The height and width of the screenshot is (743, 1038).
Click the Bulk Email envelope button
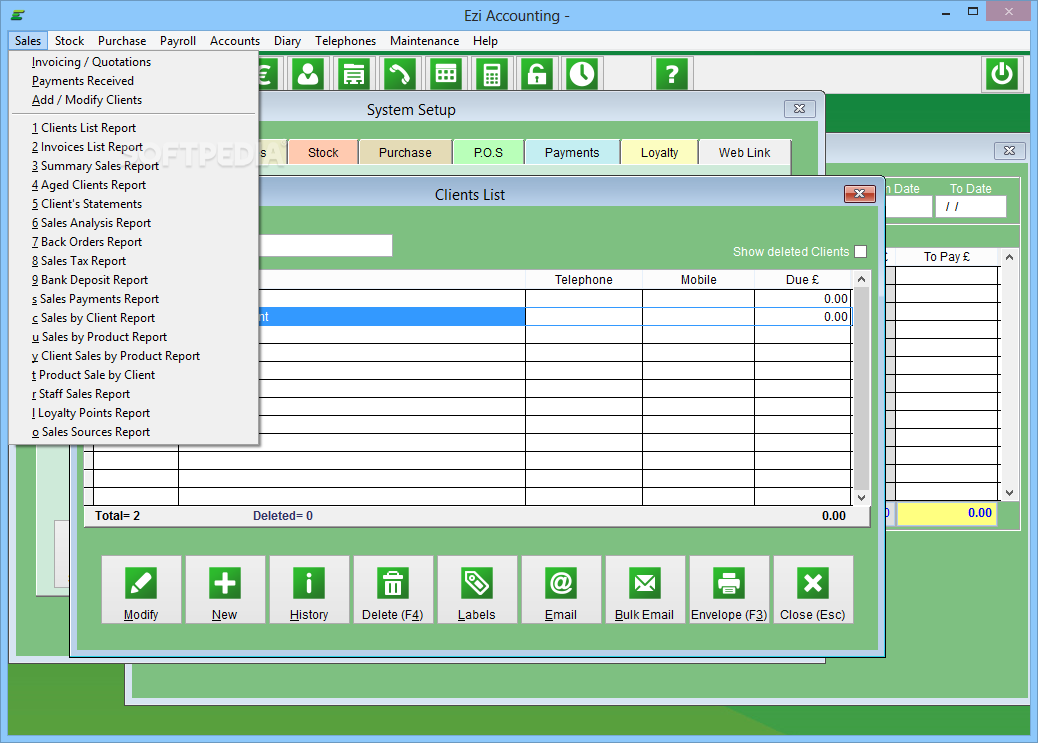[645, 589]
